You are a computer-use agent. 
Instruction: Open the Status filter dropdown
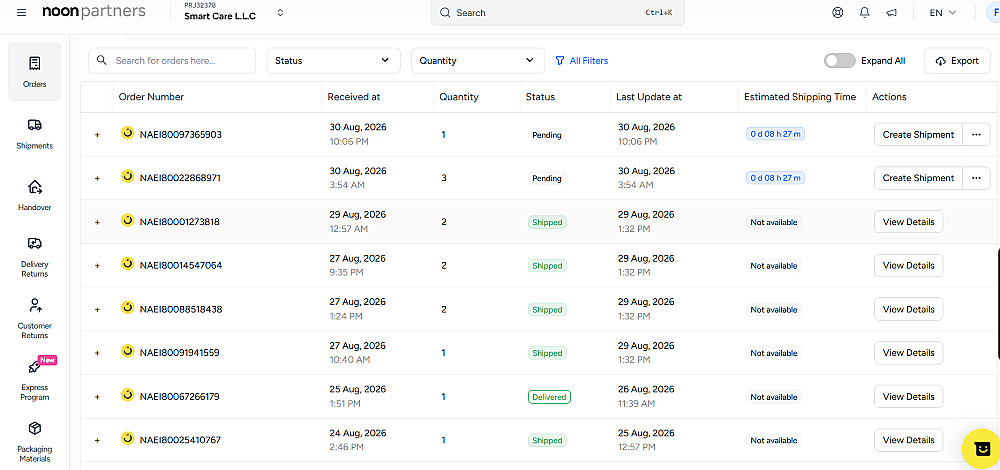[x=334, y=61]
